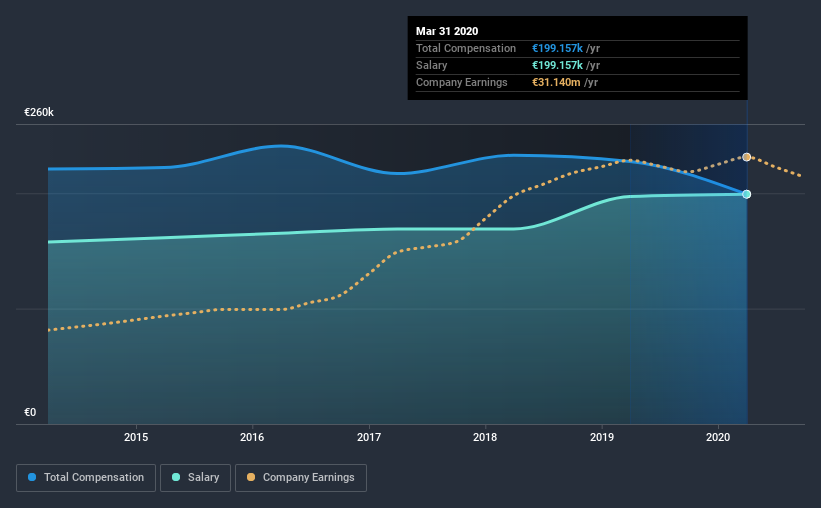The width and height of the screenshot is (821, 508).
Task: Click the orange Company Earnings legend dot
Action: [251, 477]
